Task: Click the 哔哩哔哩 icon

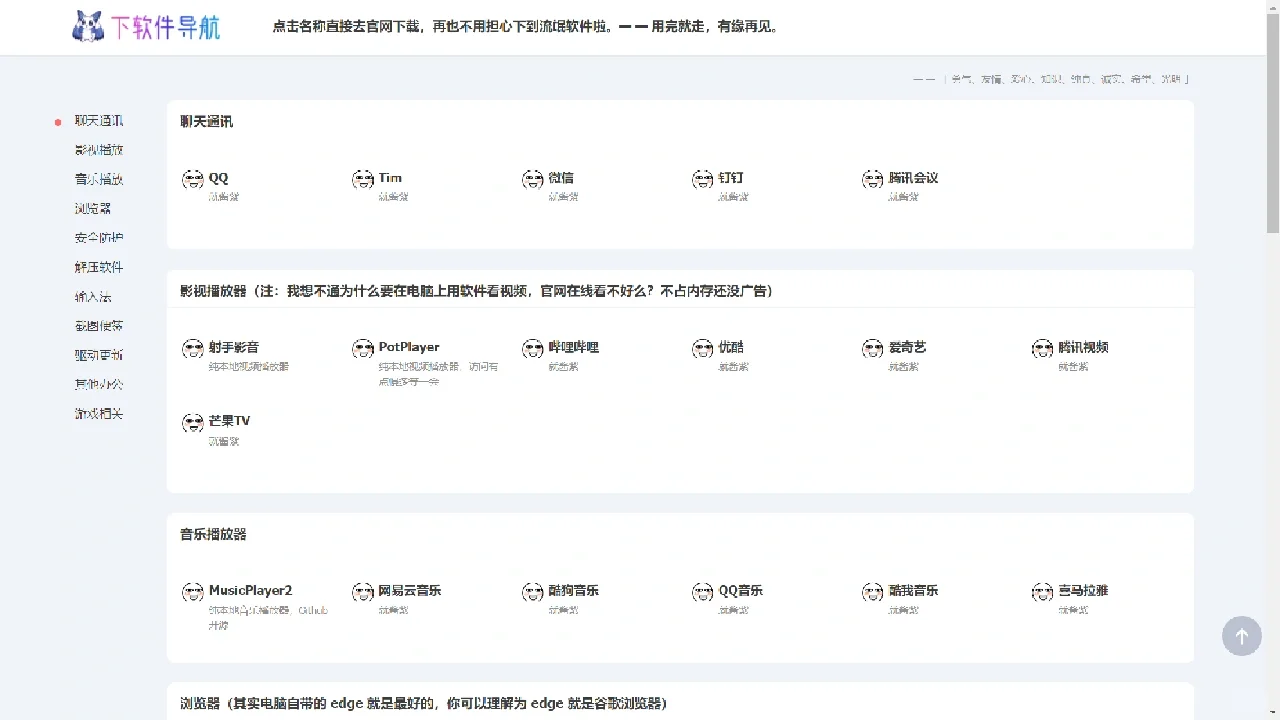Action: (533, 349)
